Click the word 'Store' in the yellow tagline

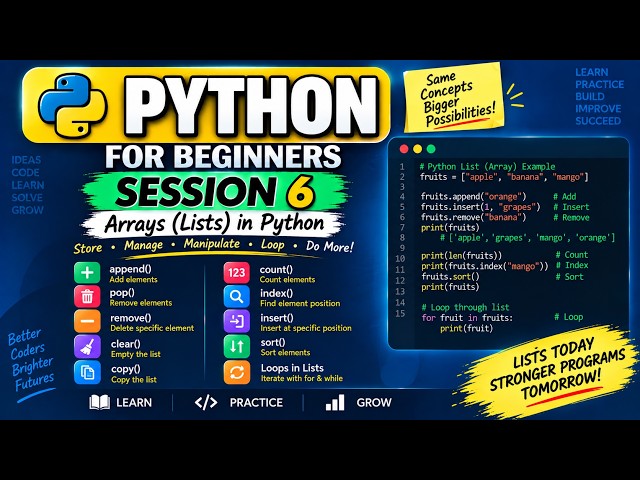point(88,248)
